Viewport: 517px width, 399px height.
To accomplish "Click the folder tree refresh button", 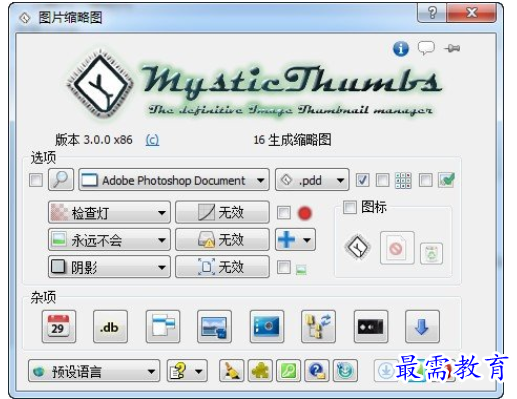I will (318, 327).
